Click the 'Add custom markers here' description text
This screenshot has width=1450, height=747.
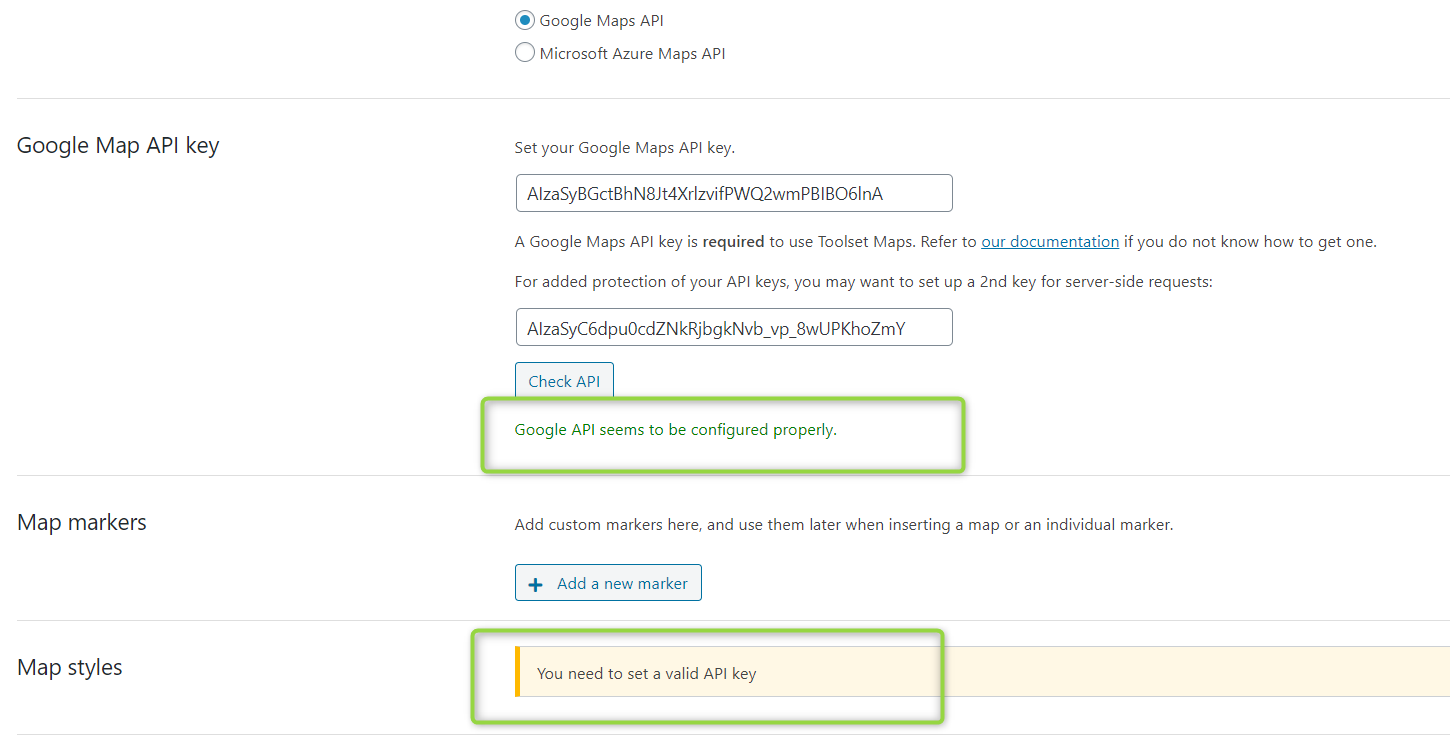[x=843, y=524]
